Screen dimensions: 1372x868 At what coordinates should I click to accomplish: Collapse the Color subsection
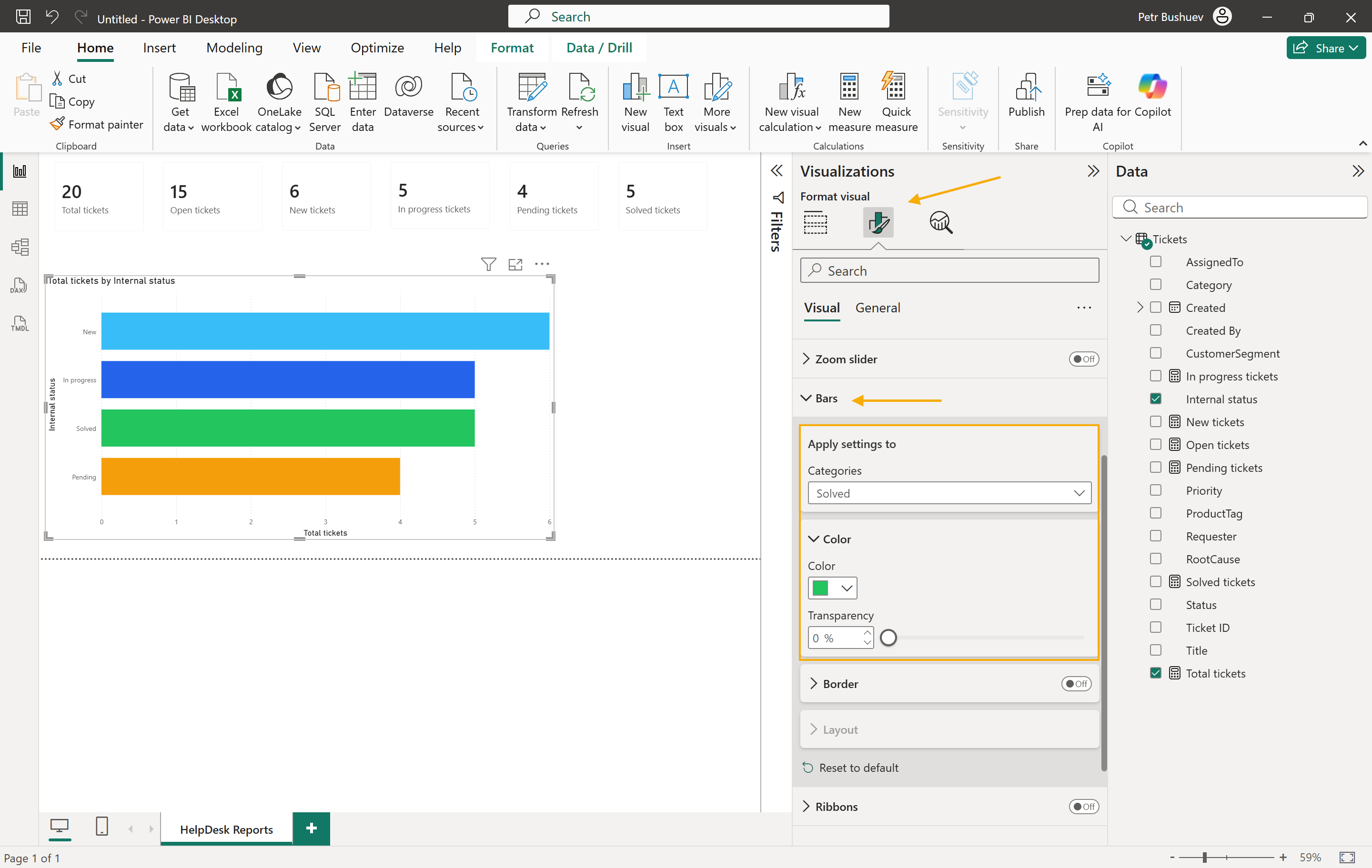[x=814, y=539]
